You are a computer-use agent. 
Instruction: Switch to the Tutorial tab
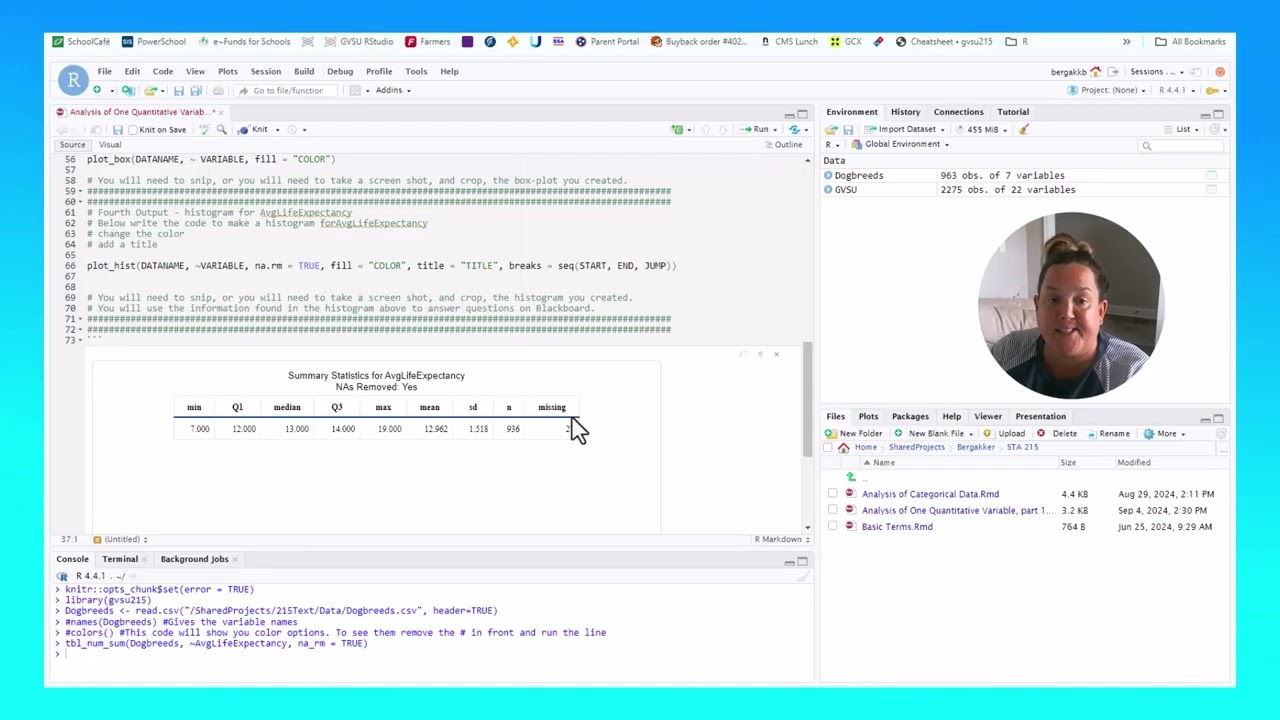click(x=1013, y=112)
